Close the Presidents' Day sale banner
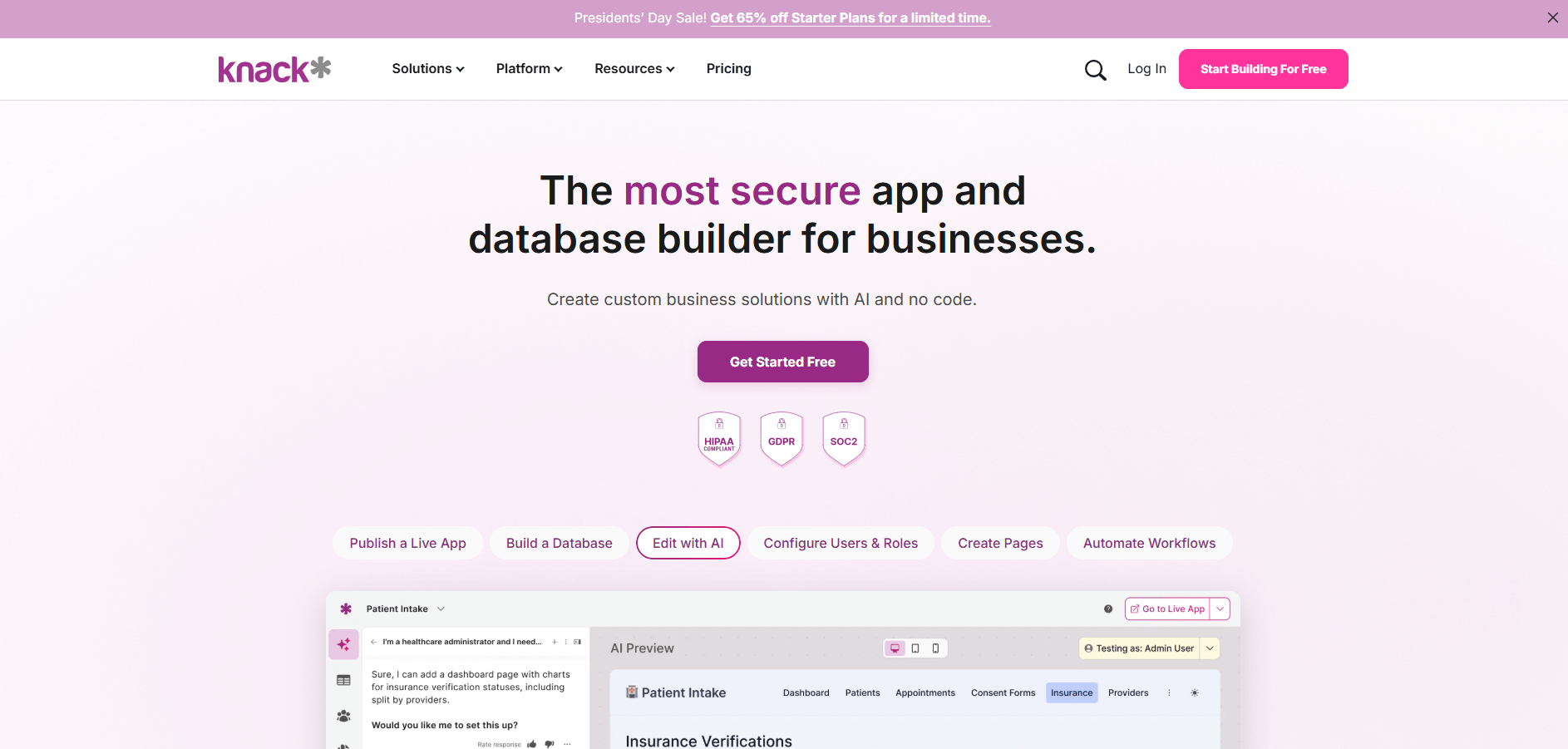This screenshot has width=1568, height=749. click(1552, 17)
